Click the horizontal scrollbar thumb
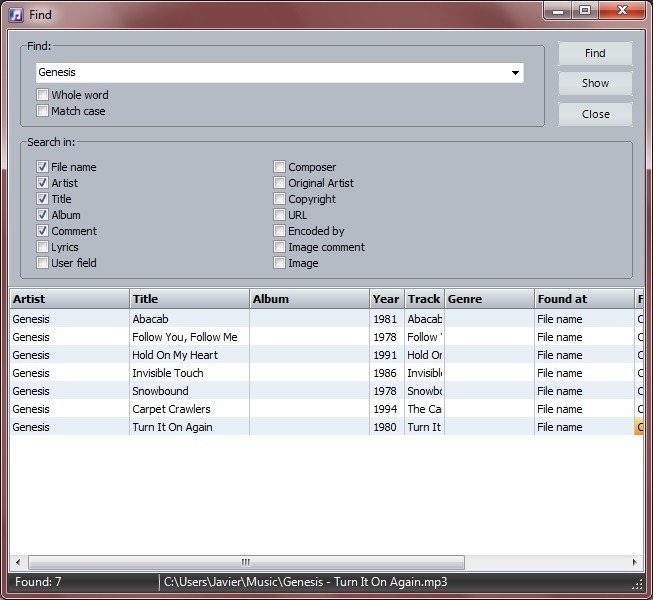Viewport: 653px width, 600px height. coord(246,563)
